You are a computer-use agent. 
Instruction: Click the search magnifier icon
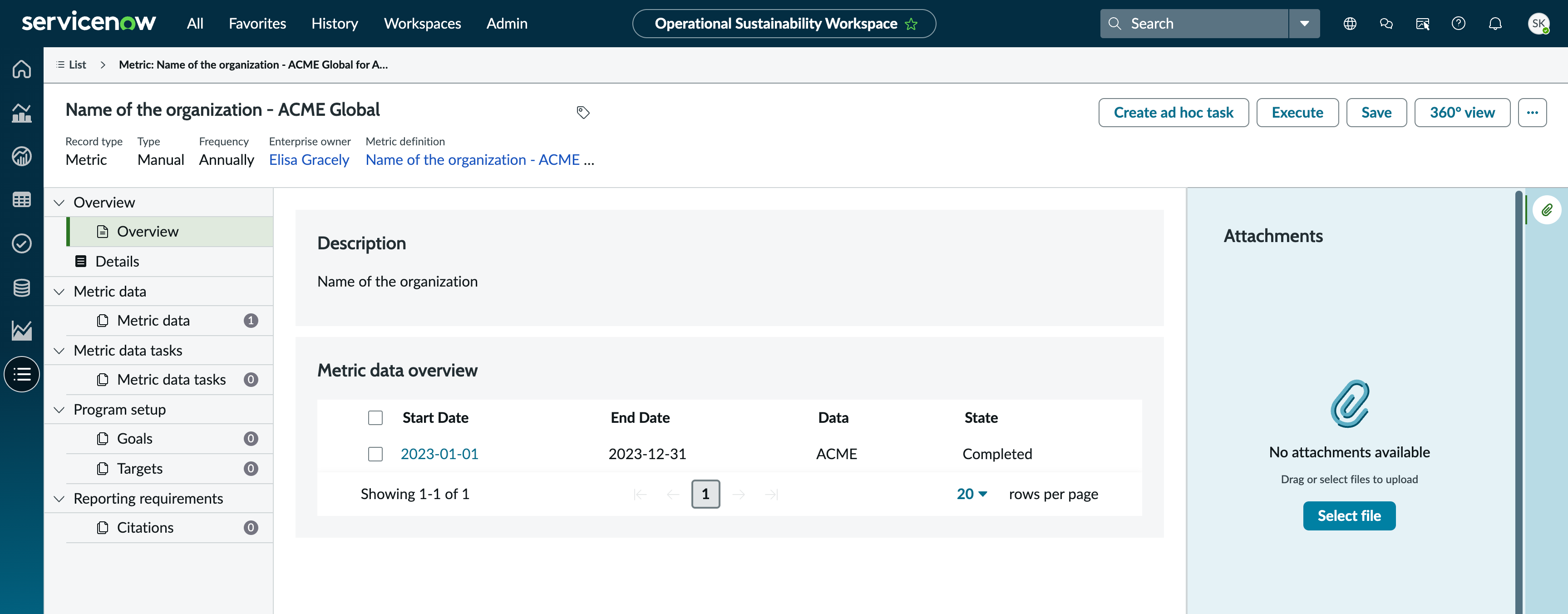(x=1114, y=23)
